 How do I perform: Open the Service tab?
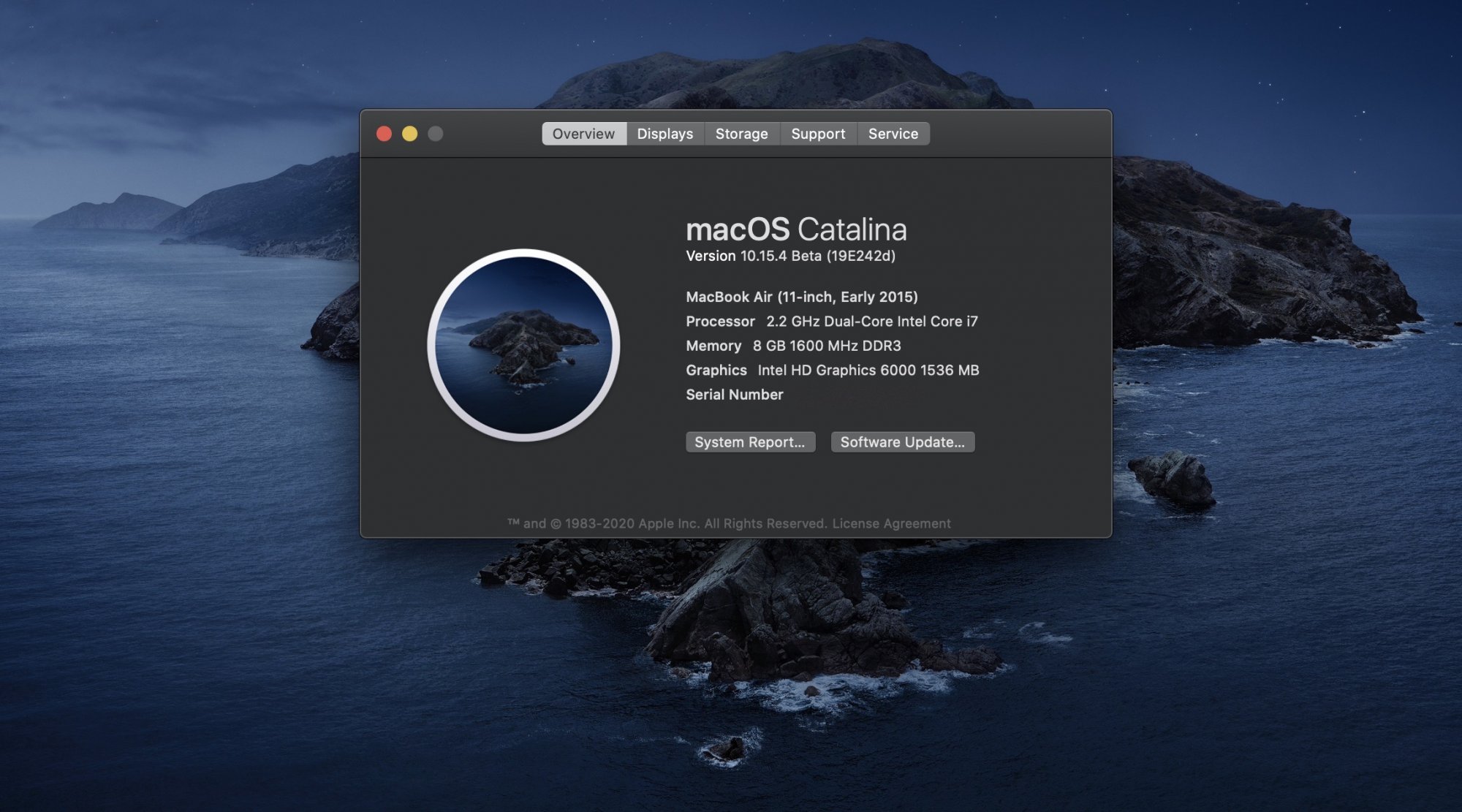[893, 134]
